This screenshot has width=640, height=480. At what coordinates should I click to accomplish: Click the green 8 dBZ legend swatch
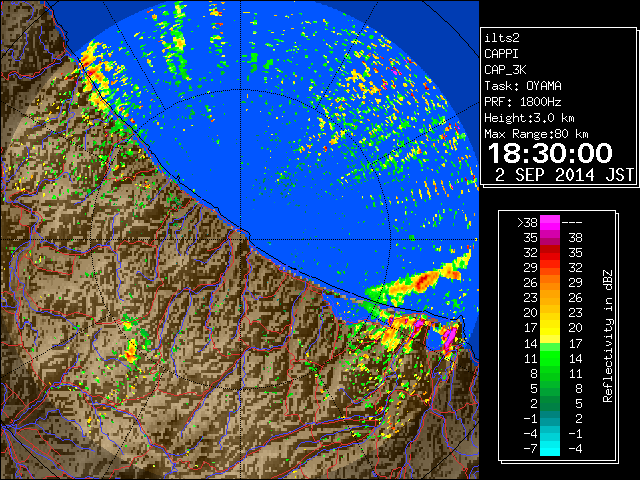[x=550, y=373]
